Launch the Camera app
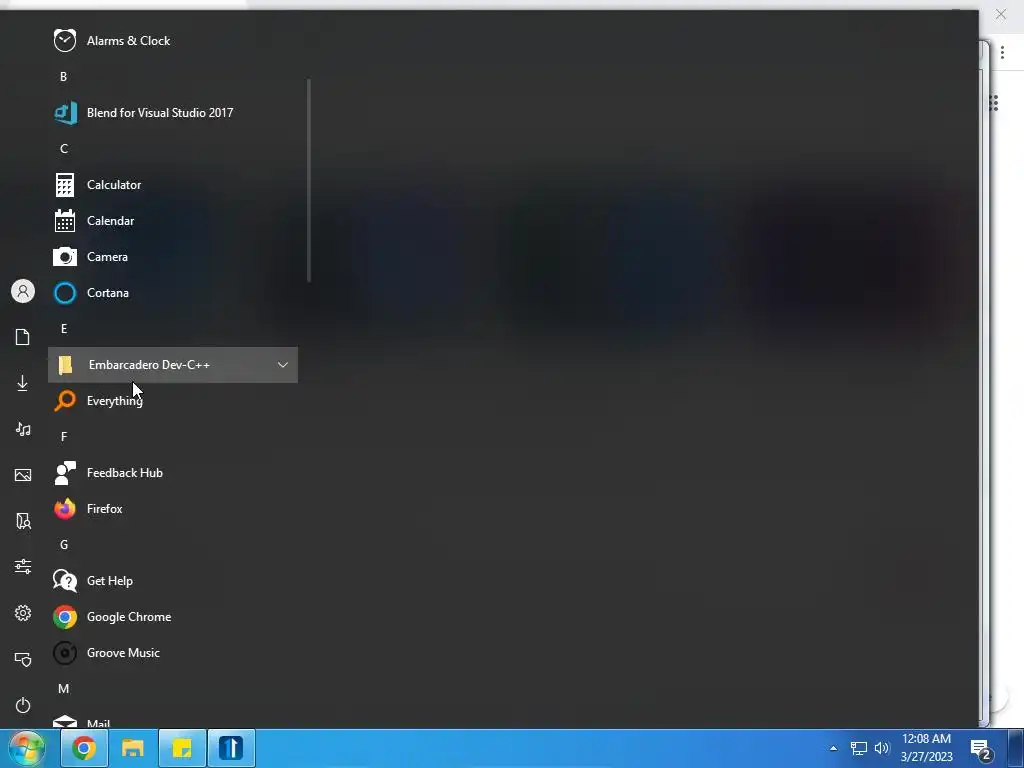The width and height of the screenshot is (1024, 768). pos(172,257)
